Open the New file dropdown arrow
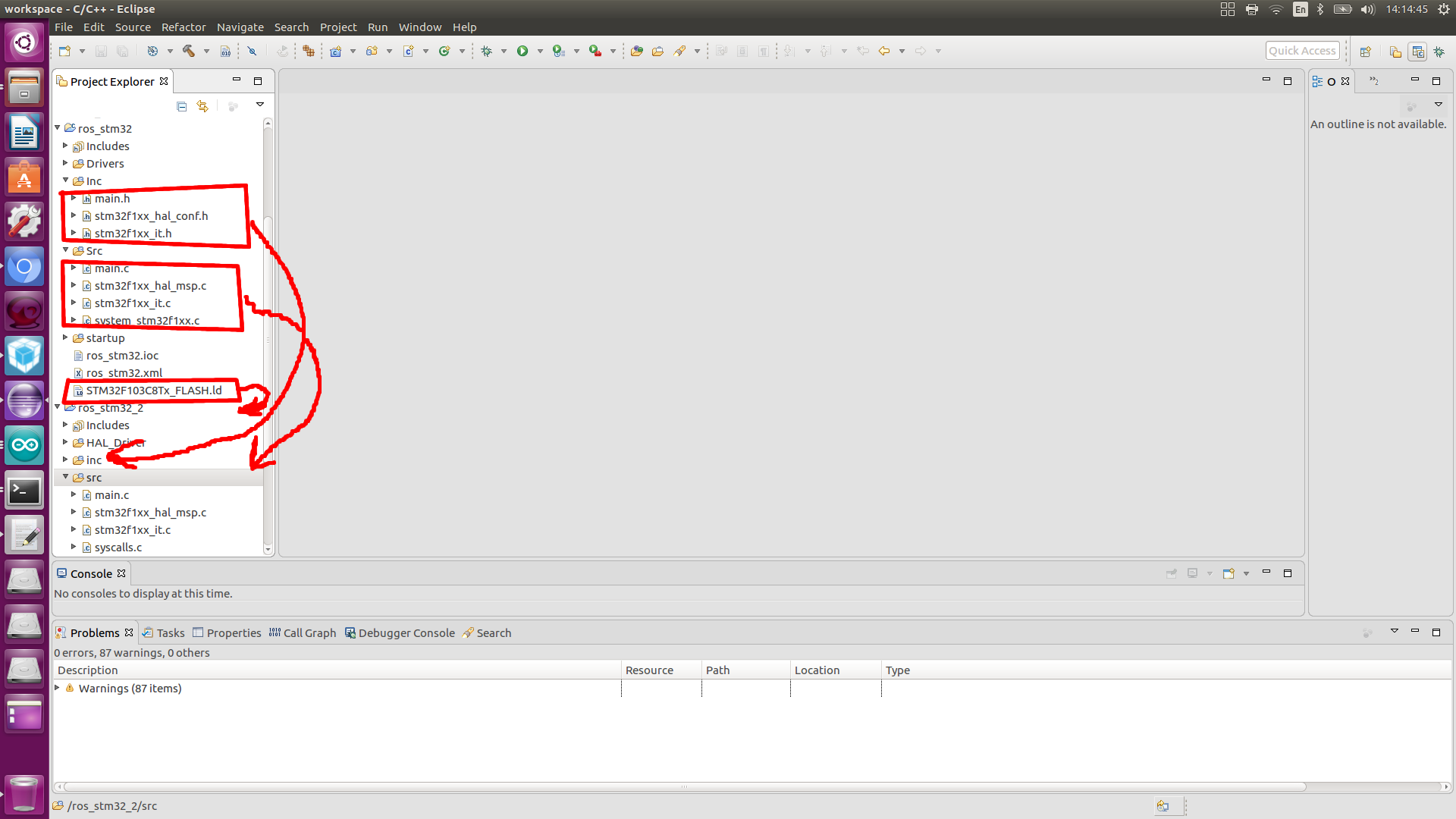The width and height of the screenshot is (1456, 819). coord(82,52)
